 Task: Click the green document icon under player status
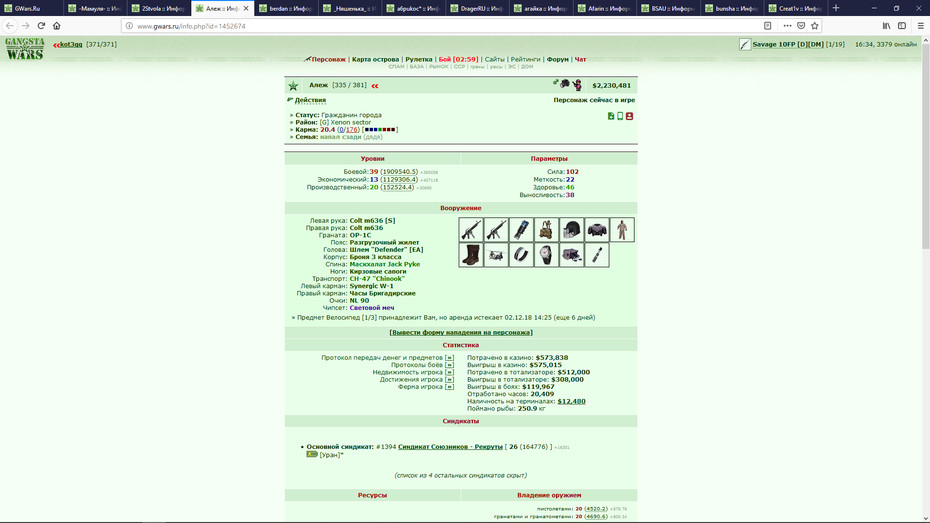coord(611,116)
